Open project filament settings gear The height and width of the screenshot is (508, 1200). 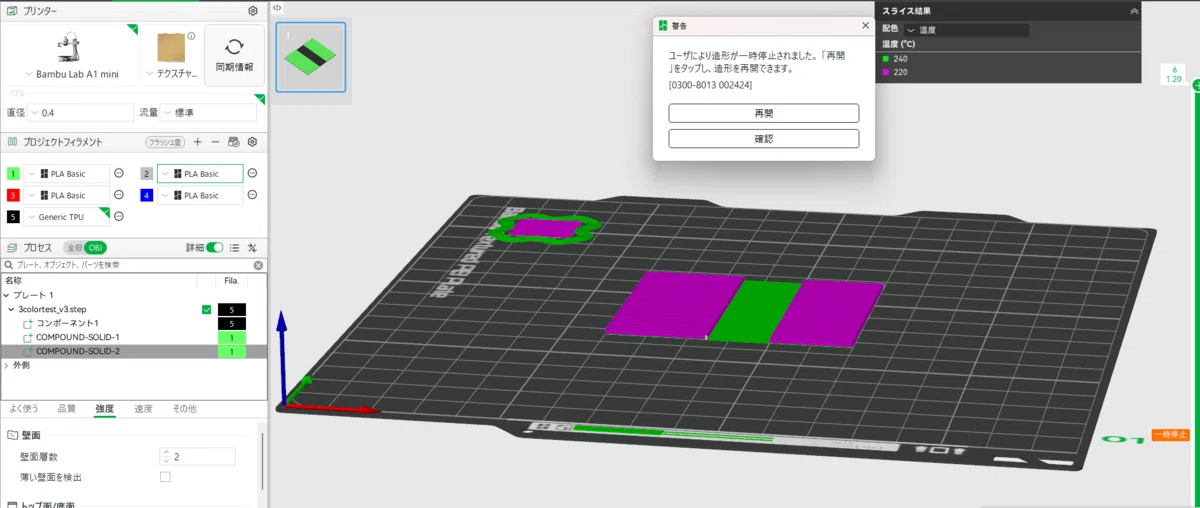point(252,142)
